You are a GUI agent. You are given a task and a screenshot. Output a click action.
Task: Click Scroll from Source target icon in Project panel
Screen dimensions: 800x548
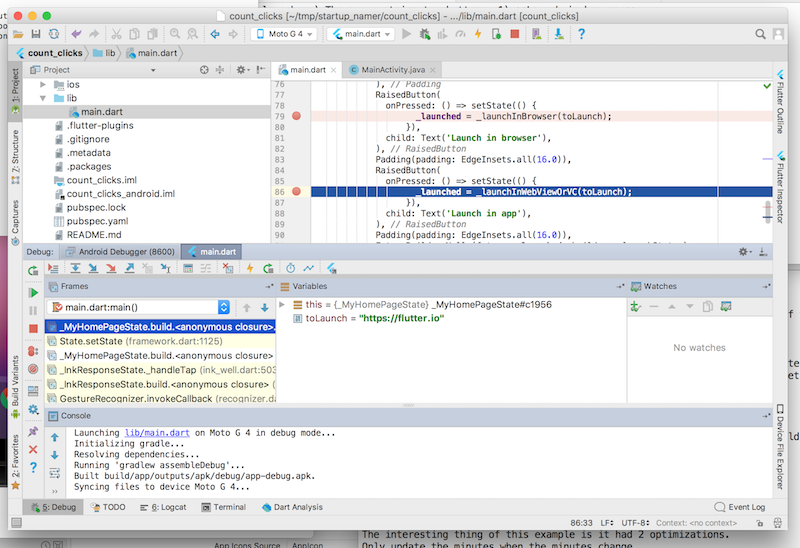[x=204, y=70]
